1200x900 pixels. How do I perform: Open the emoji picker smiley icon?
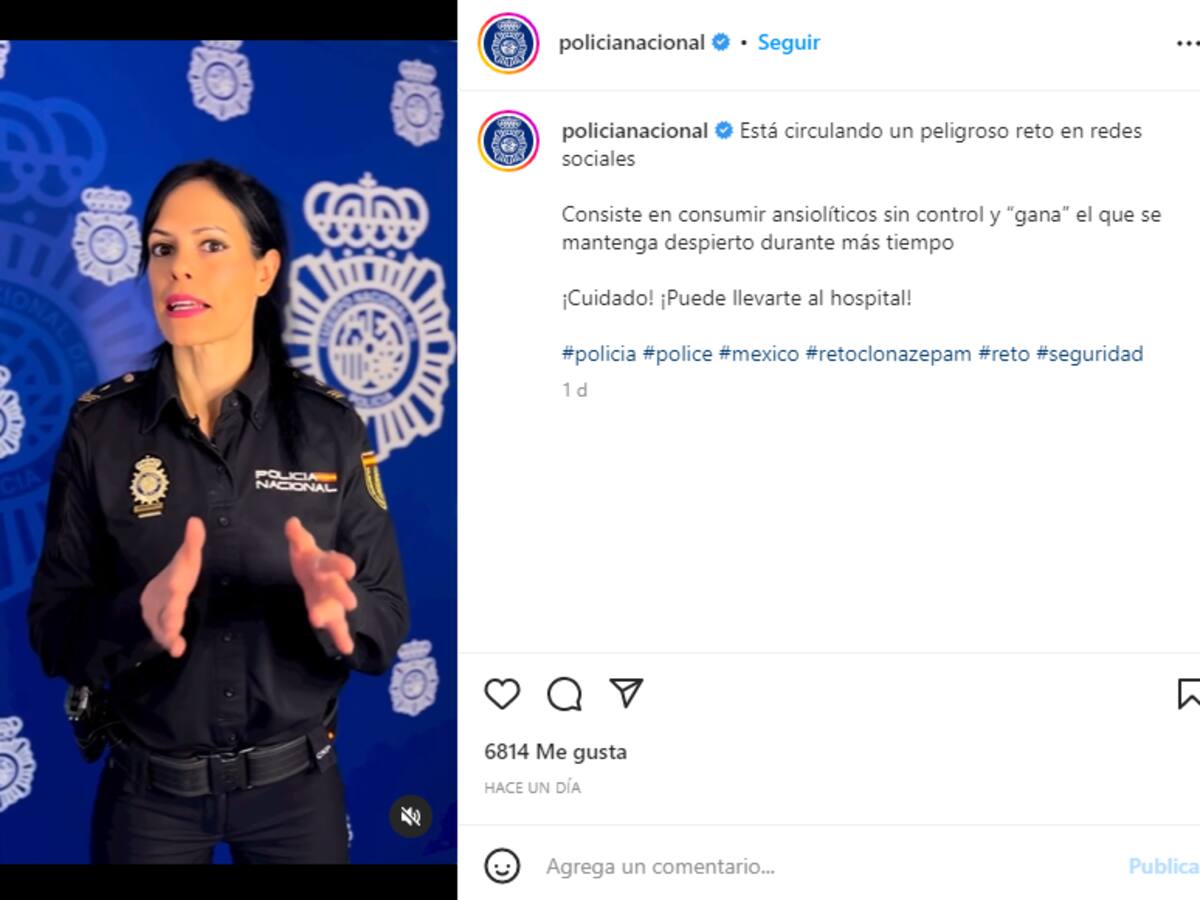[502, 866]
